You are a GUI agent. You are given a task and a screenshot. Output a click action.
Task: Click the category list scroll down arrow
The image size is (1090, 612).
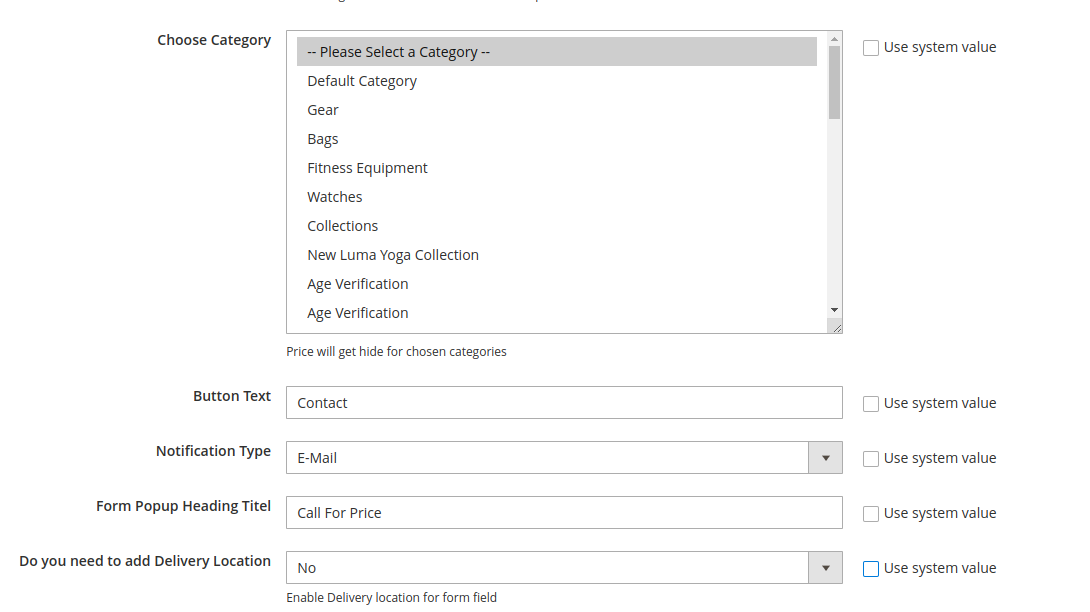(x=834, y=310)
